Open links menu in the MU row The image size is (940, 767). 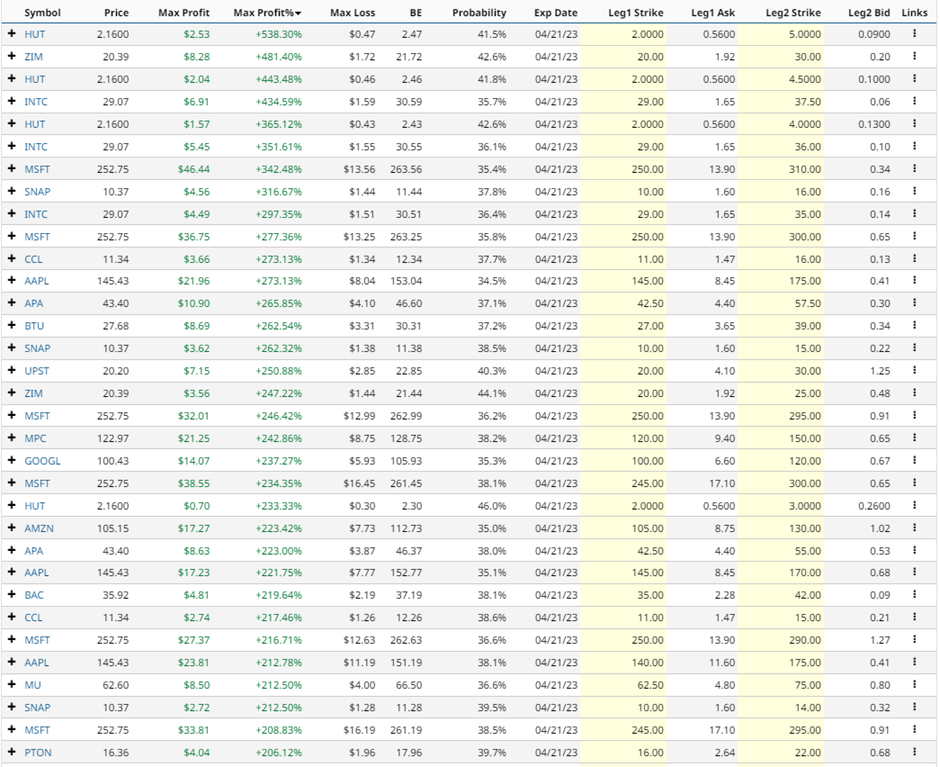pyautogui.click(x=914, y=684)
